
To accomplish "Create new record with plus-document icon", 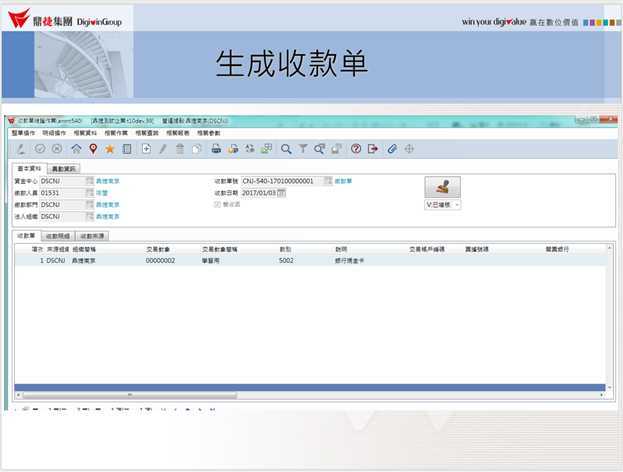I will coord(146,149).
